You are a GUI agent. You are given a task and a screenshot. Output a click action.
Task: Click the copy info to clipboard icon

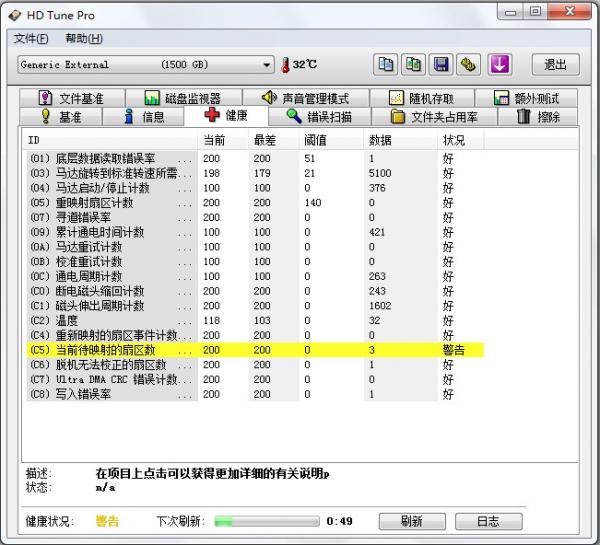(385, 64)
